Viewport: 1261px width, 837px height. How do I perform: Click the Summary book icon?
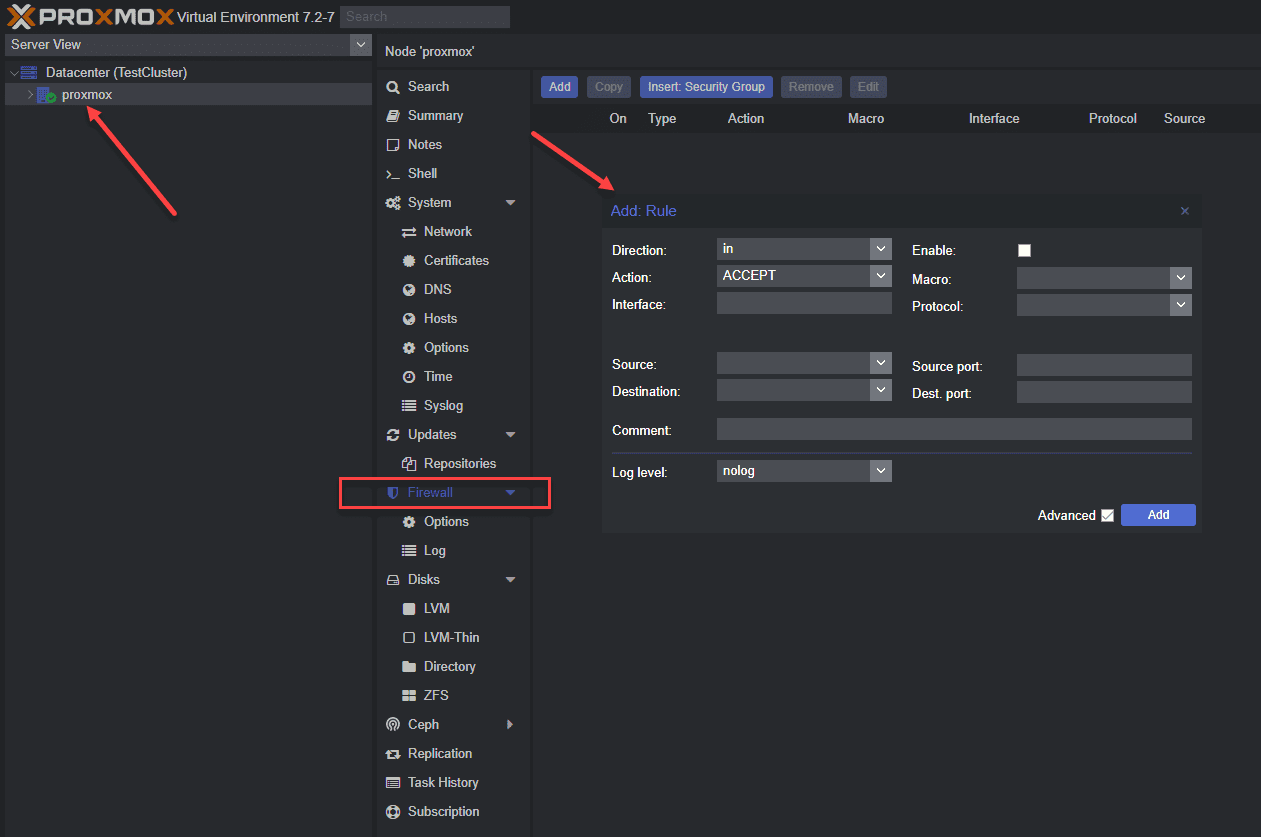pos(393,116)
